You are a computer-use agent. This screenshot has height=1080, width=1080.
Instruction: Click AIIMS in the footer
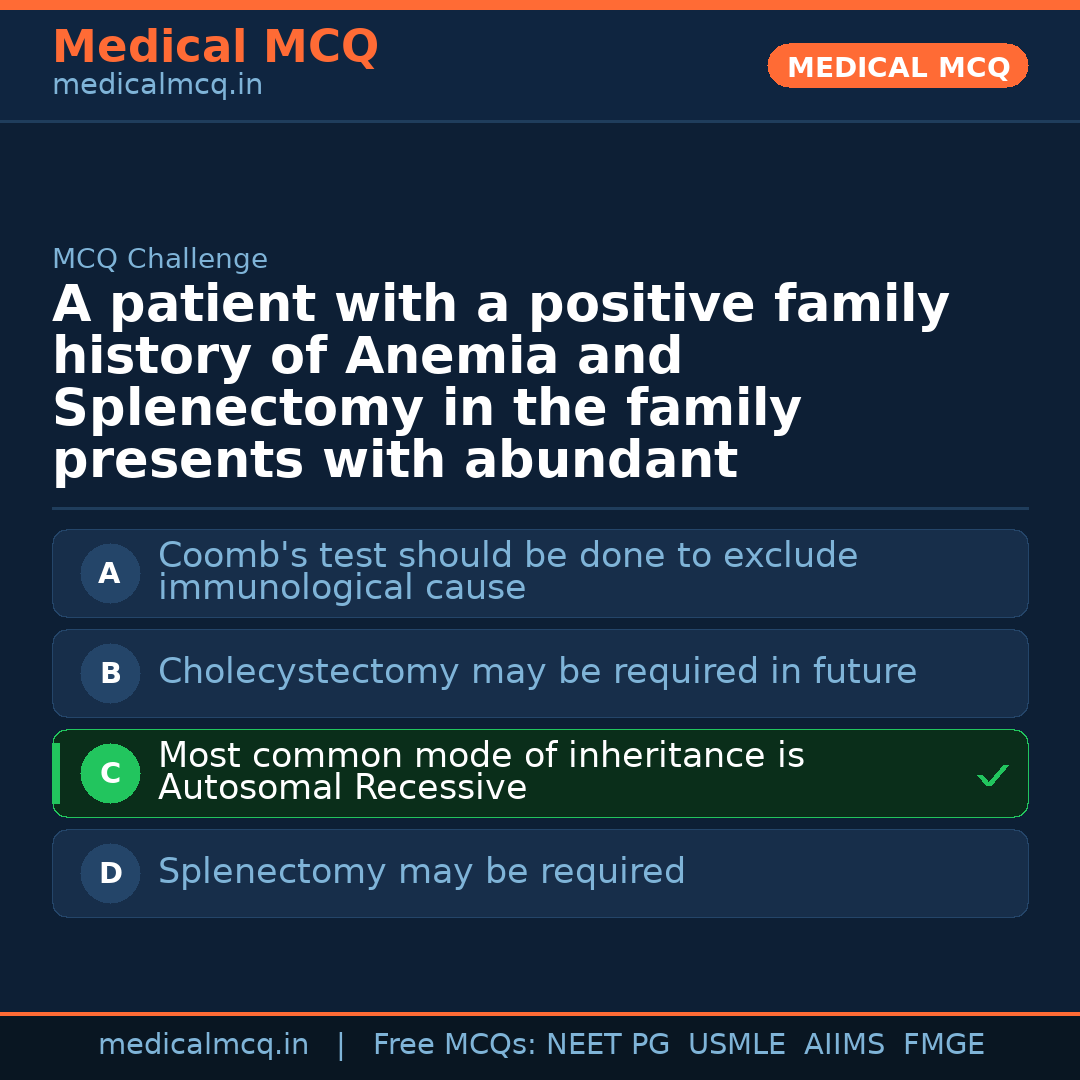pyautogui.click(x=844, y=1045)
